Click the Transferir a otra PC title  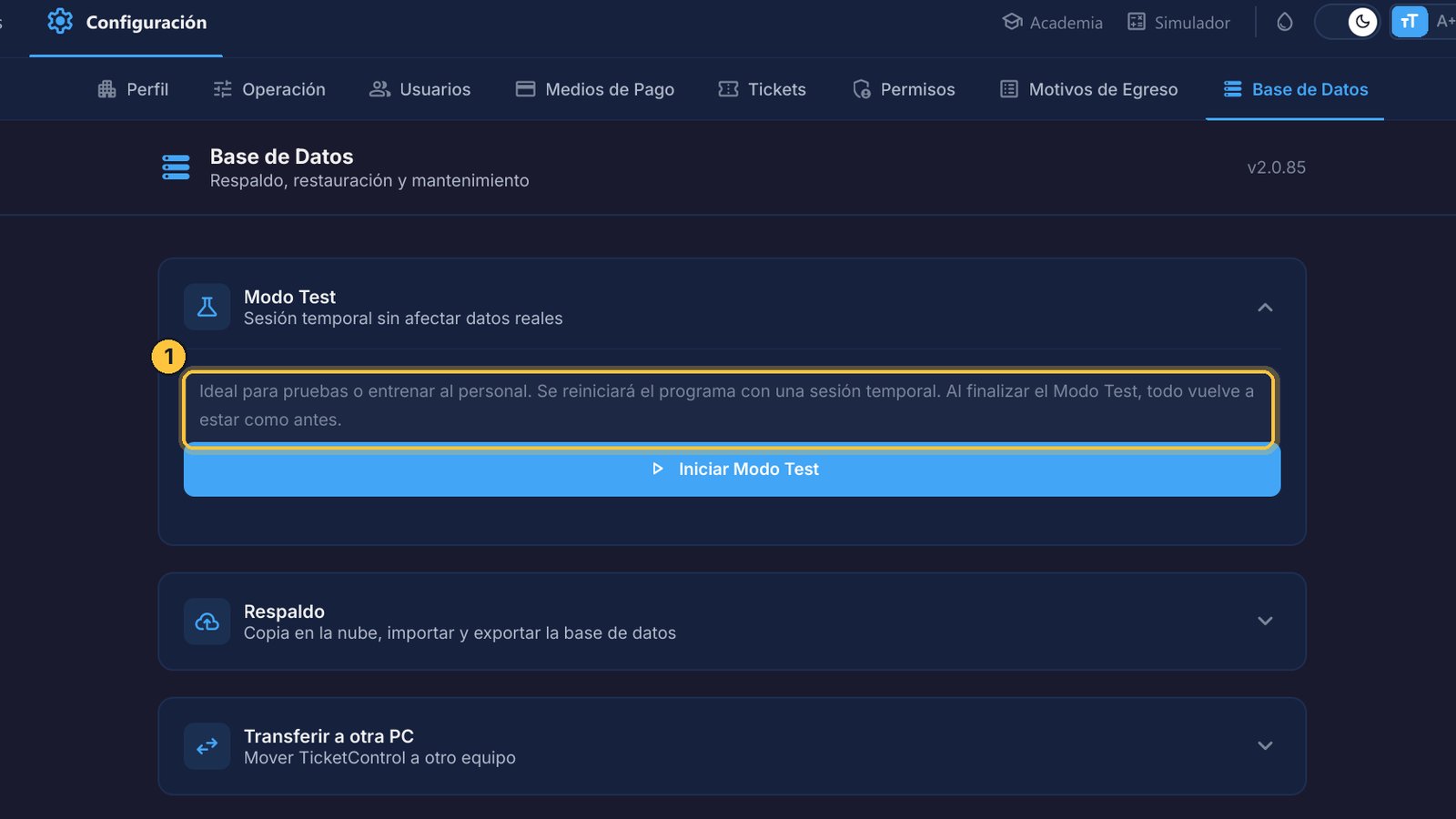coord(329,736)
